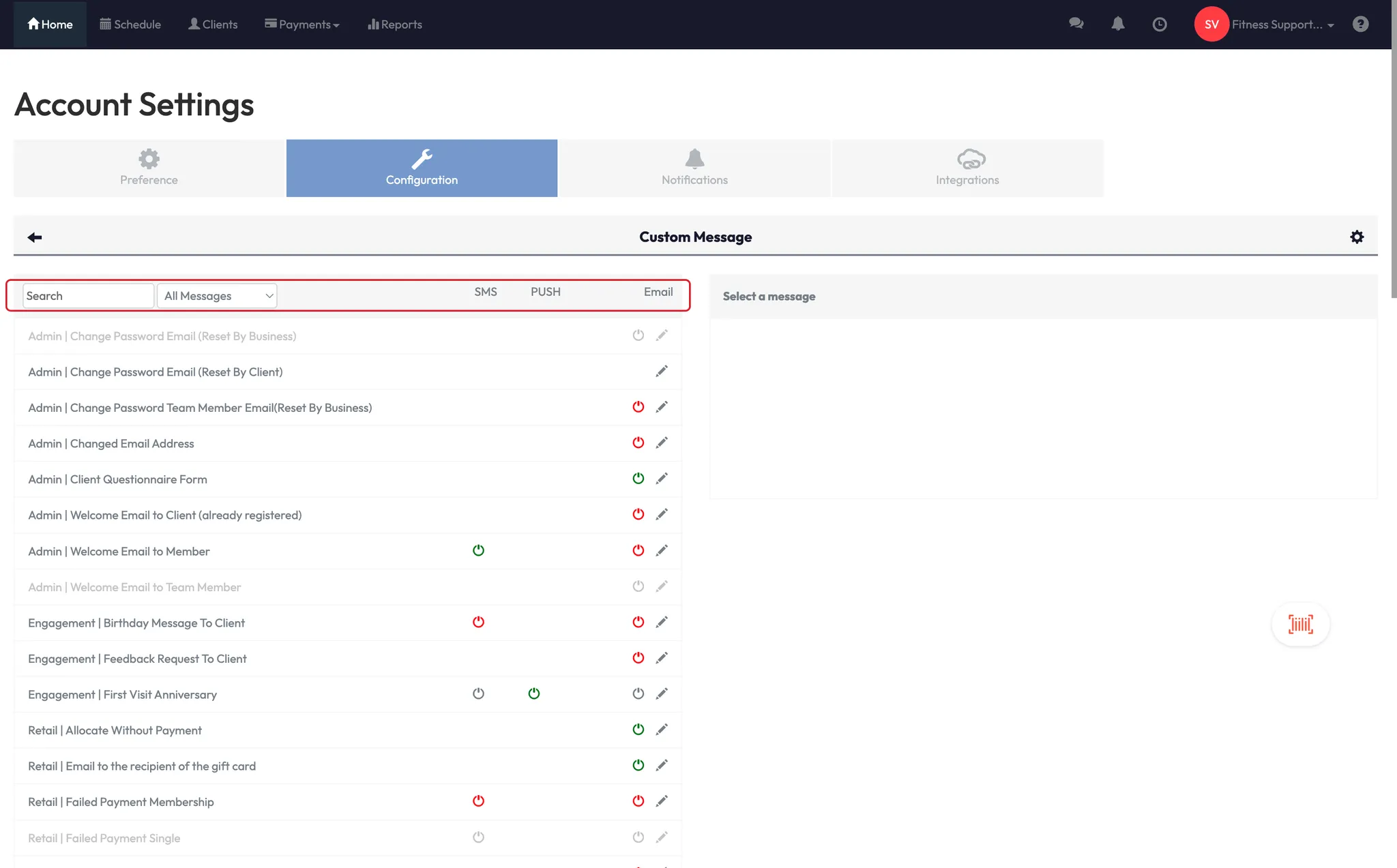Switch to the Integrations tab
Viewport: 1397px width, 868px height.
coord(967,168)
